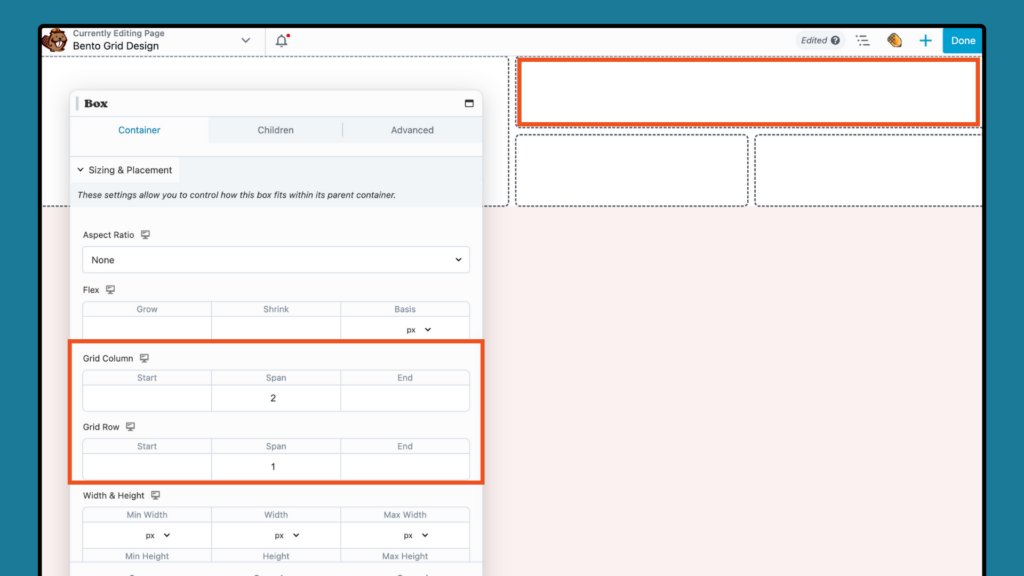
Task: Switch to the Advanced tab
Action: [x=411, y=129]
